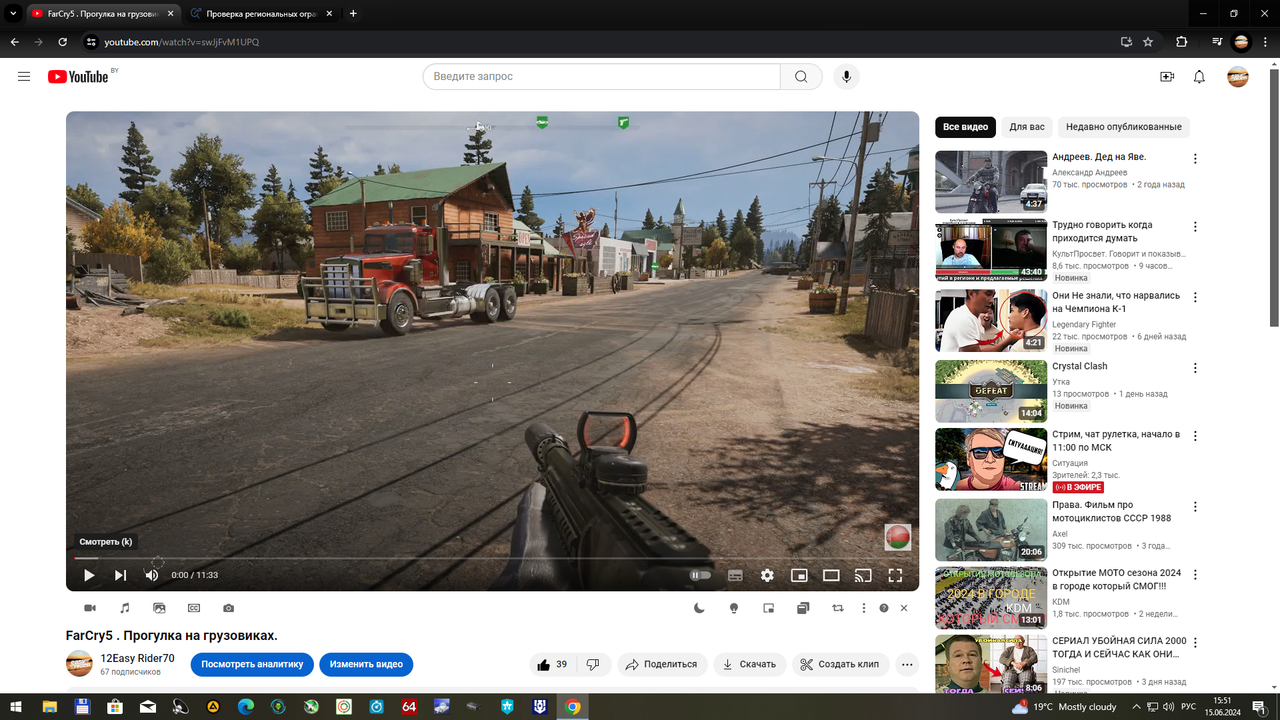Reload the page
1280x720 pixels.
(x=63, y=42)
